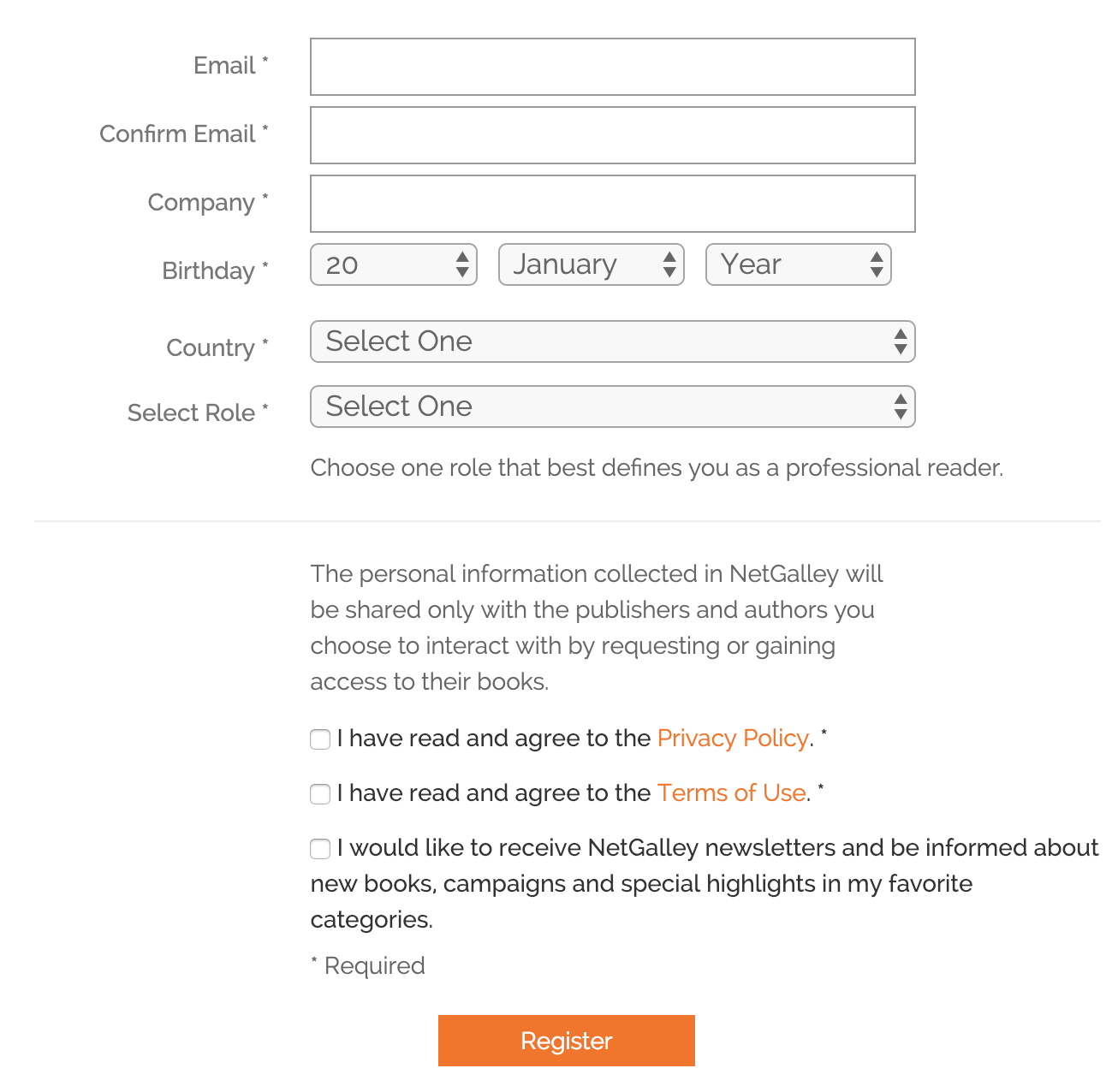Enable the NetGalley newsletters checkbox
This screenshot has width=1118, height=1092.
click(320, 849)
